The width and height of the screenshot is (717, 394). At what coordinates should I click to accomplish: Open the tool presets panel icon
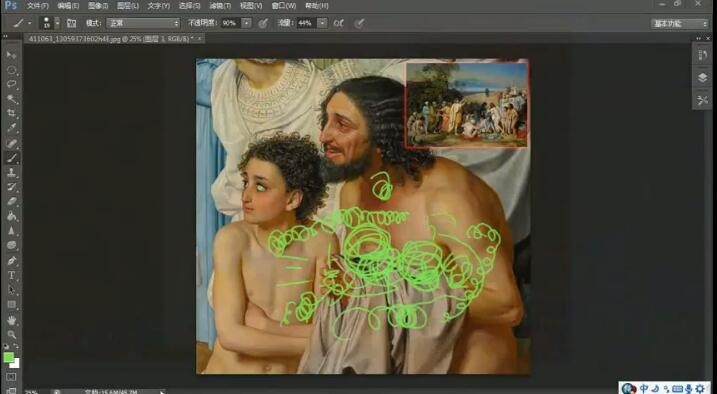[x=702, y=100]
